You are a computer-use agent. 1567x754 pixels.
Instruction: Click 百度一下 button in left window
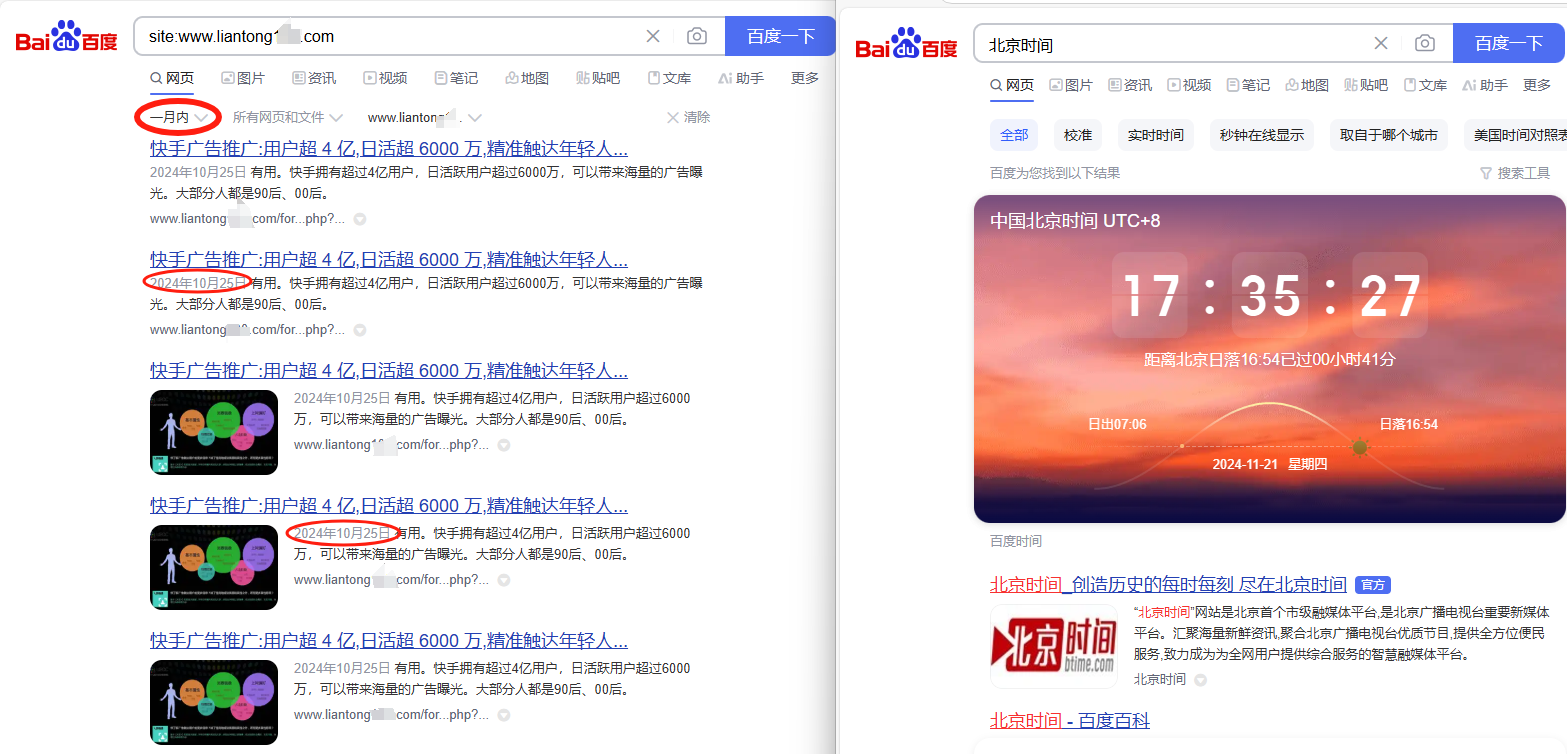(x=780, y=36)
